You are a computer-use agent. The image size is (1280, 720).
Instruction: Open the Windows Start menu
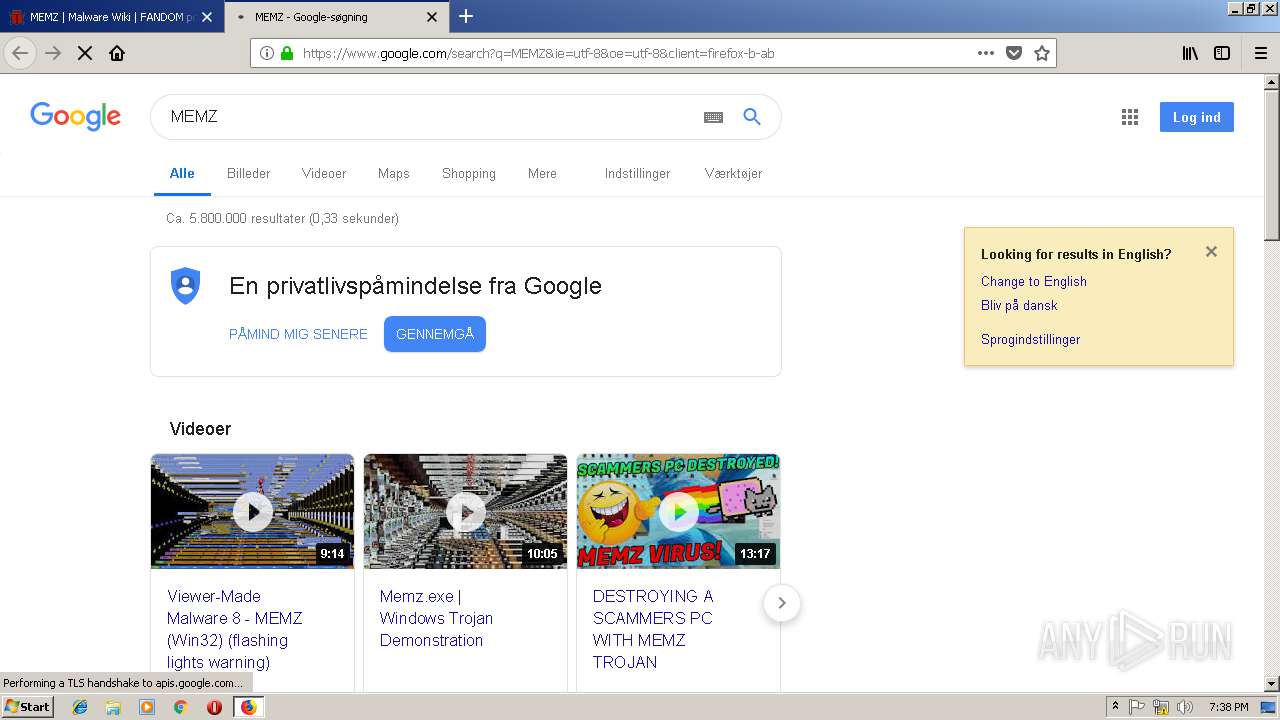(x=28, y=707)
